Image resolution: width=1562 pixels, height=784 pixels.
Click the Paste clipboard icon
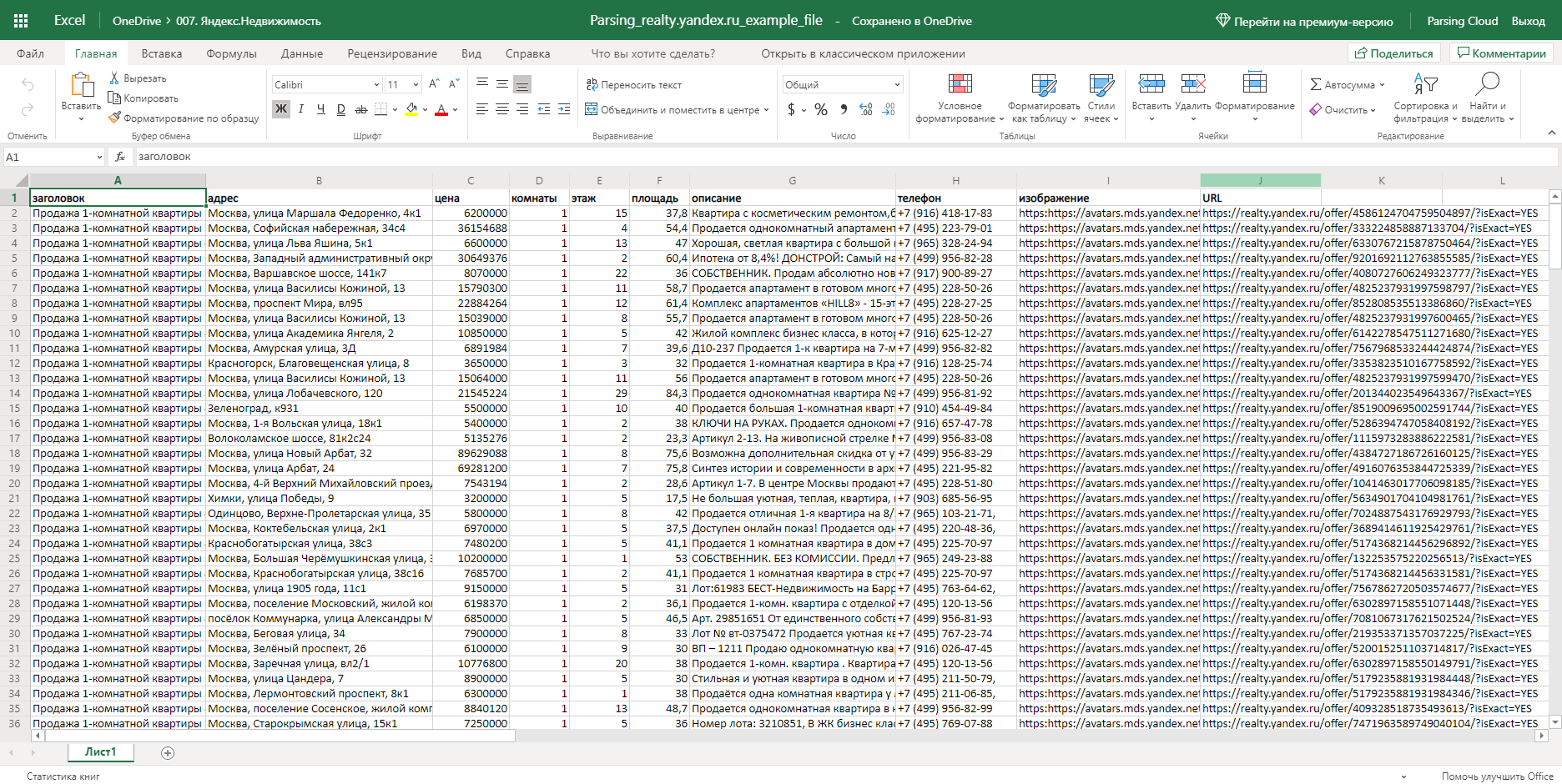click(81, 84)
